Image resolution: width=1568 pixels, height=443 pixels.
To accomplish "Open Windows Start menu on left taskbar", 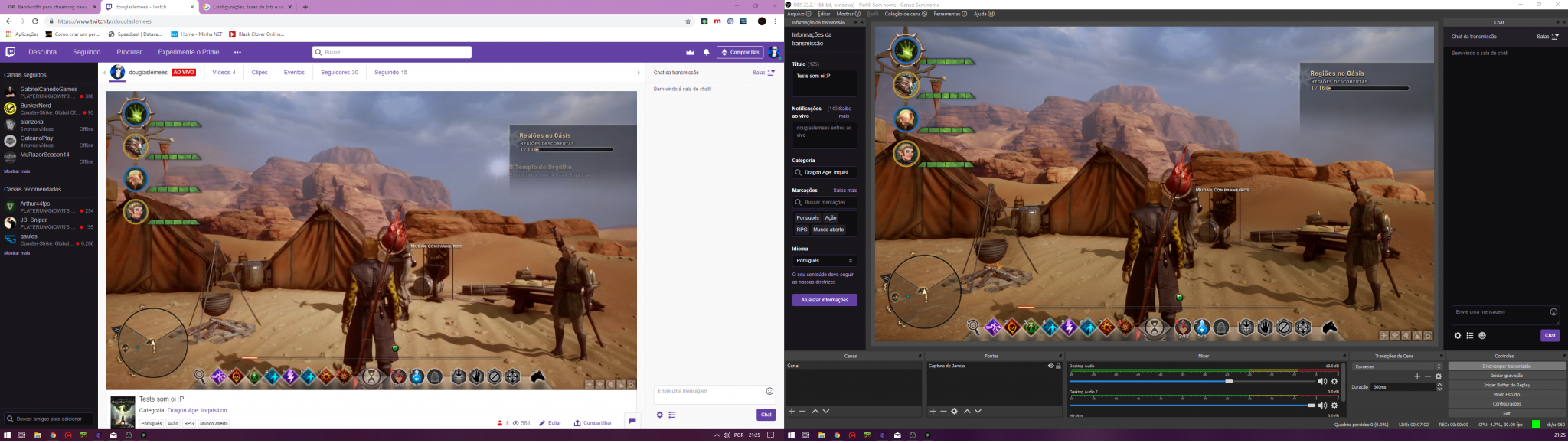I will 7,435.
